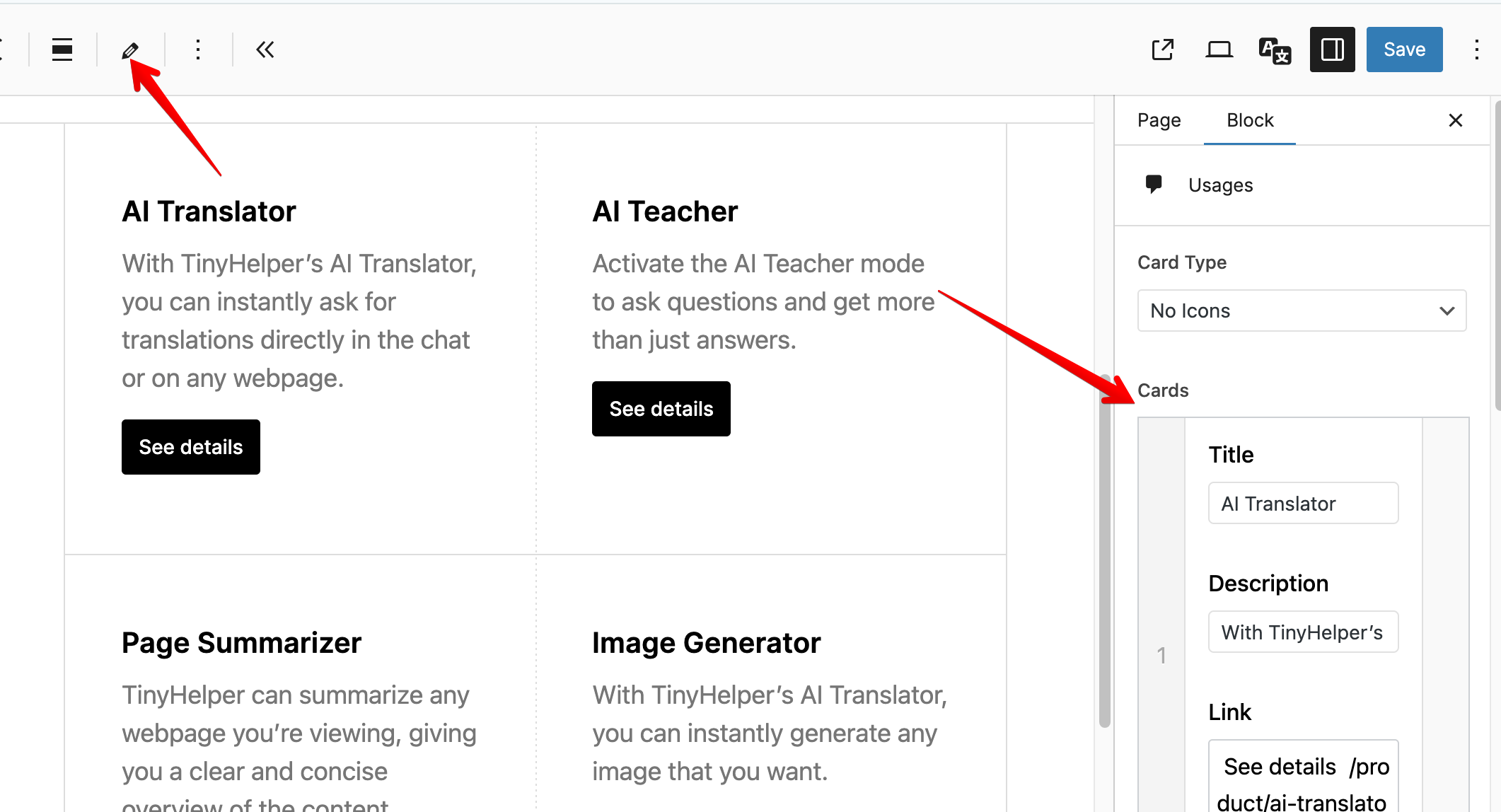The height and width of the screenshot is (812, 1501).
Task: Save the page changes
Action: pos(1404,50)
